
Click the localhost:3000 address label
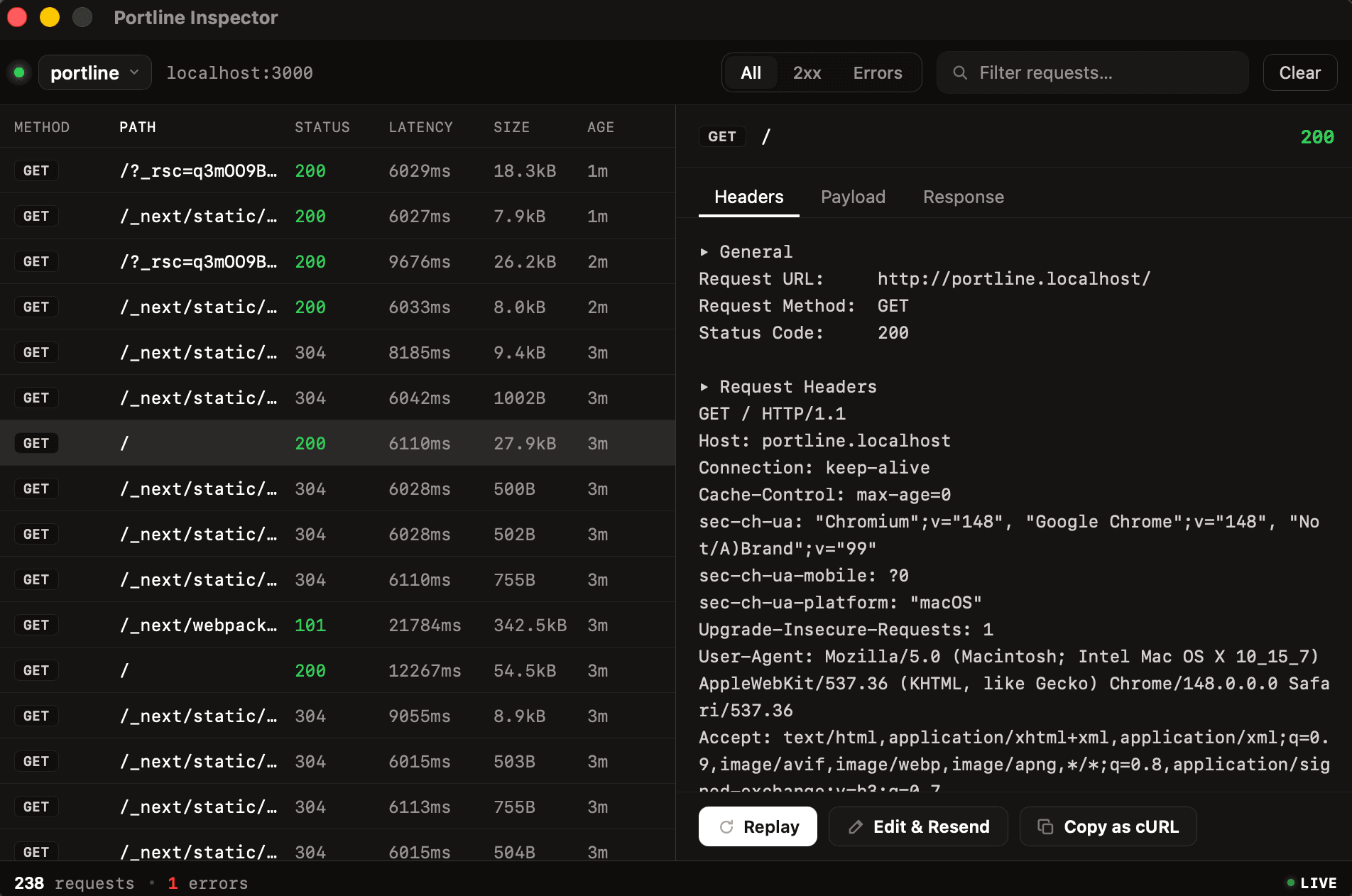click(x=239, y=72)
